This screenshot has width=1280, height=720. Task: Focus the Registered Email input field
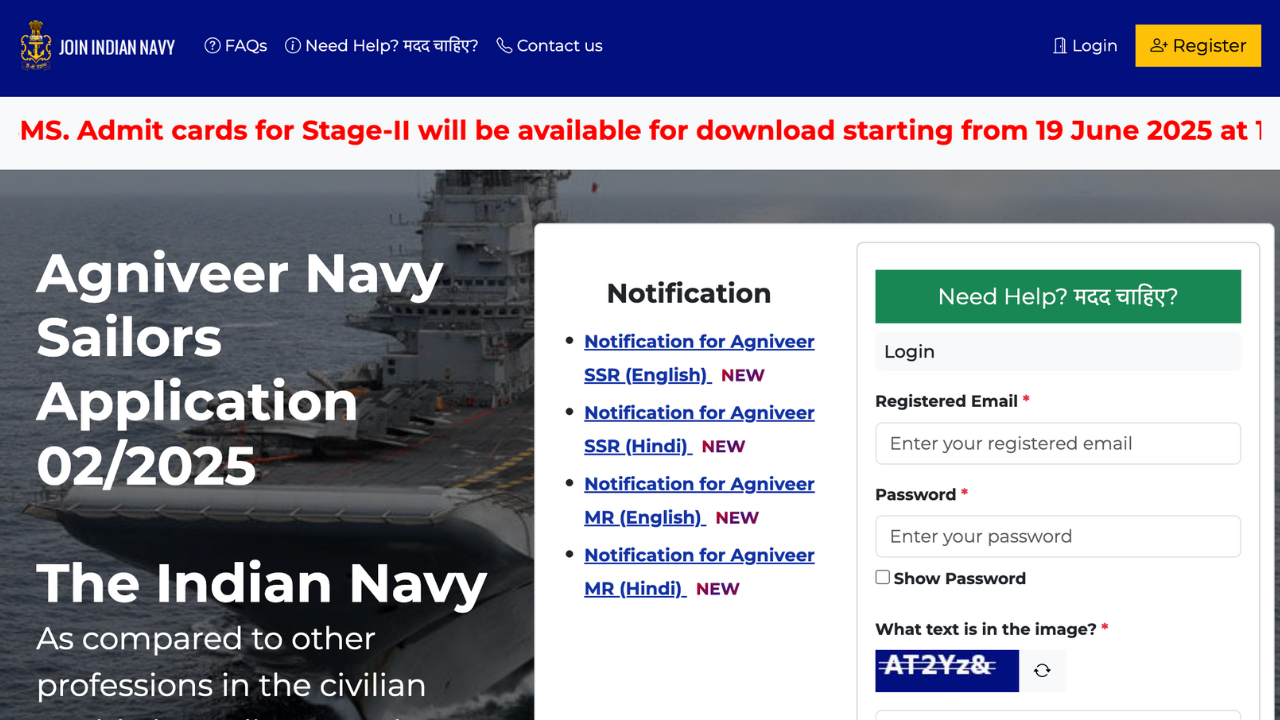1057,444
